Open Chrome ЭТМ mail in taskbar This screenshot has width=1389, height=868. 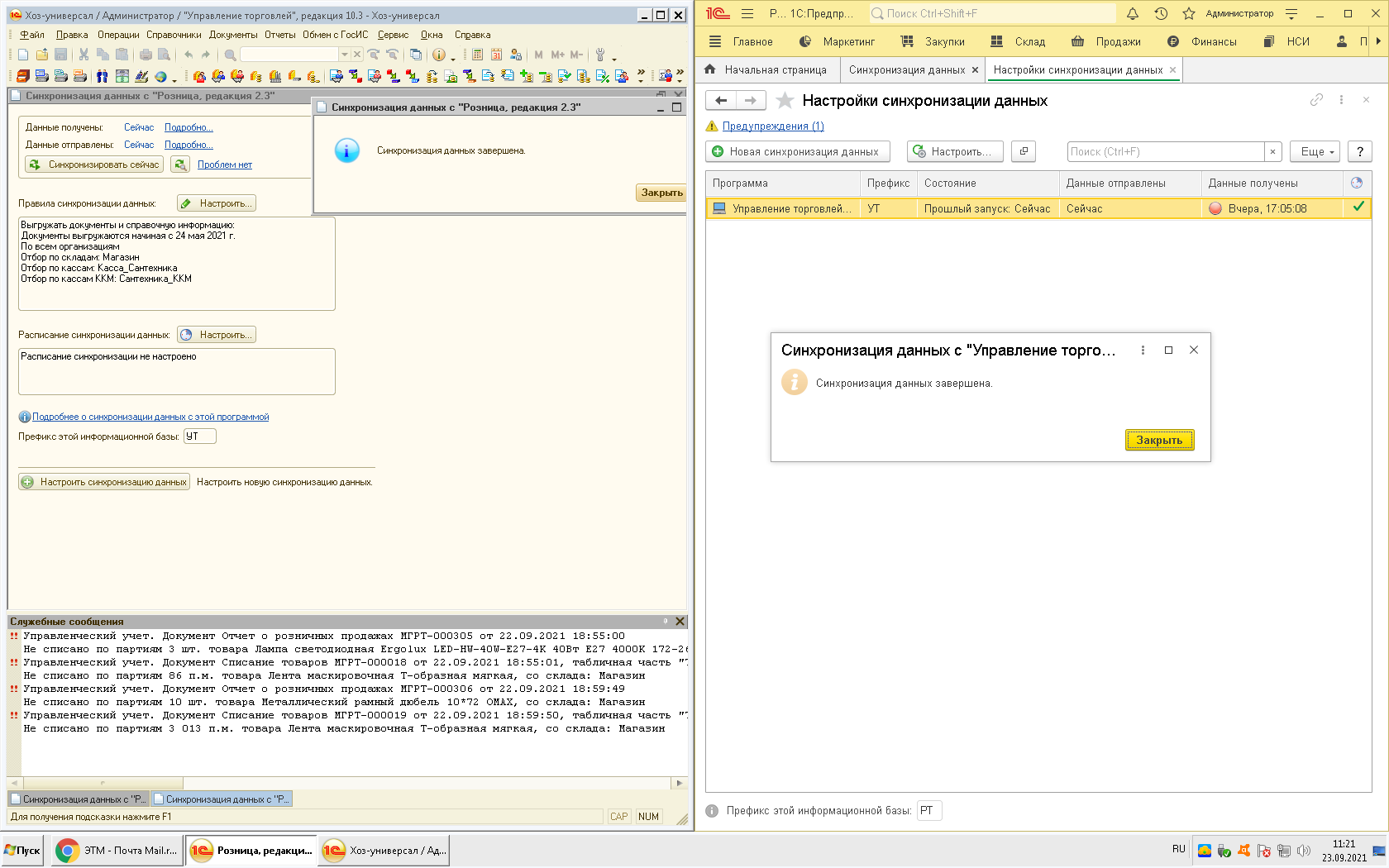[117, 850]
